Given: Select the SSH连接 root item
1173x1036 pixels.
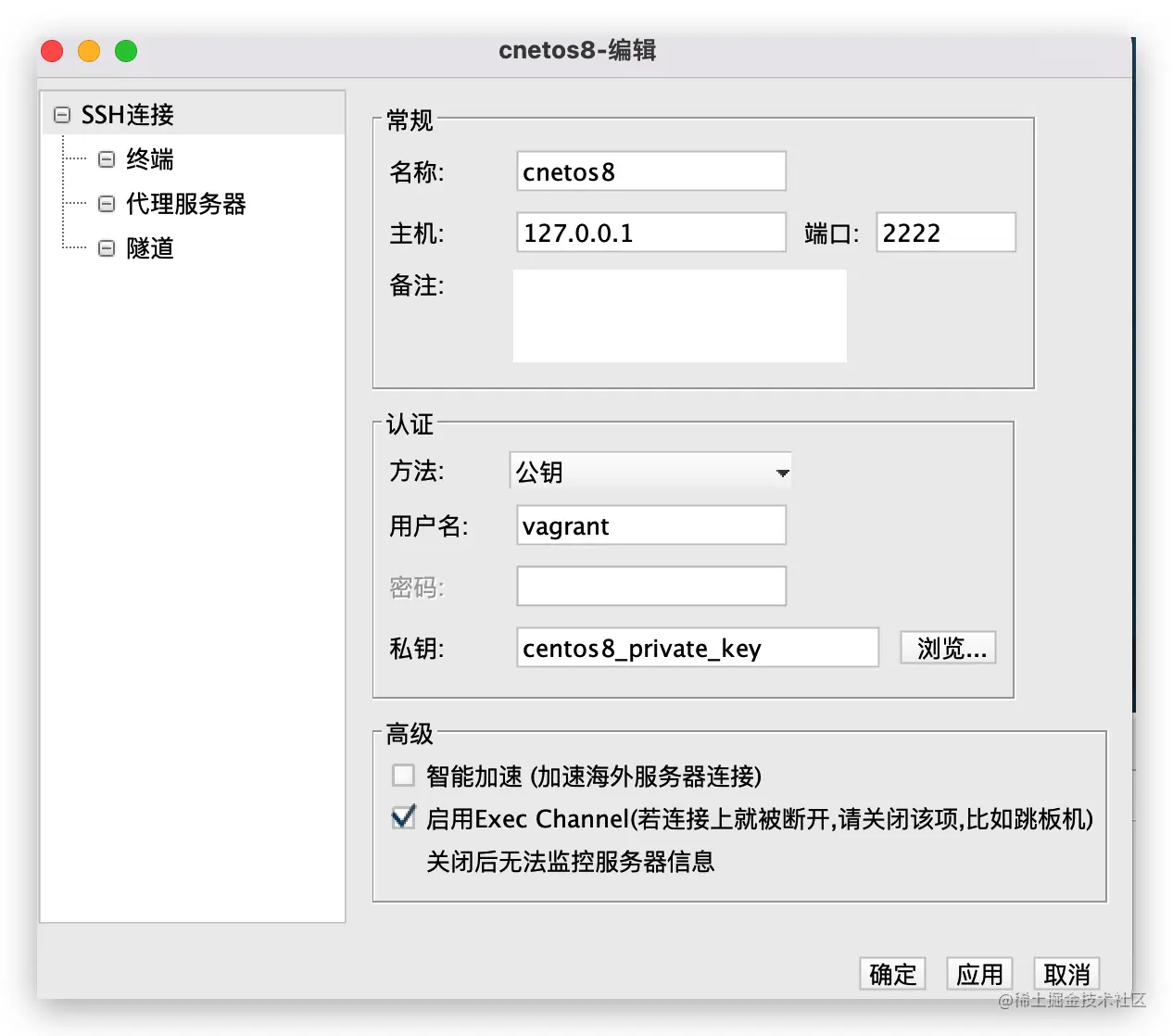Looking at the screenshot, I should click(128, 115).
